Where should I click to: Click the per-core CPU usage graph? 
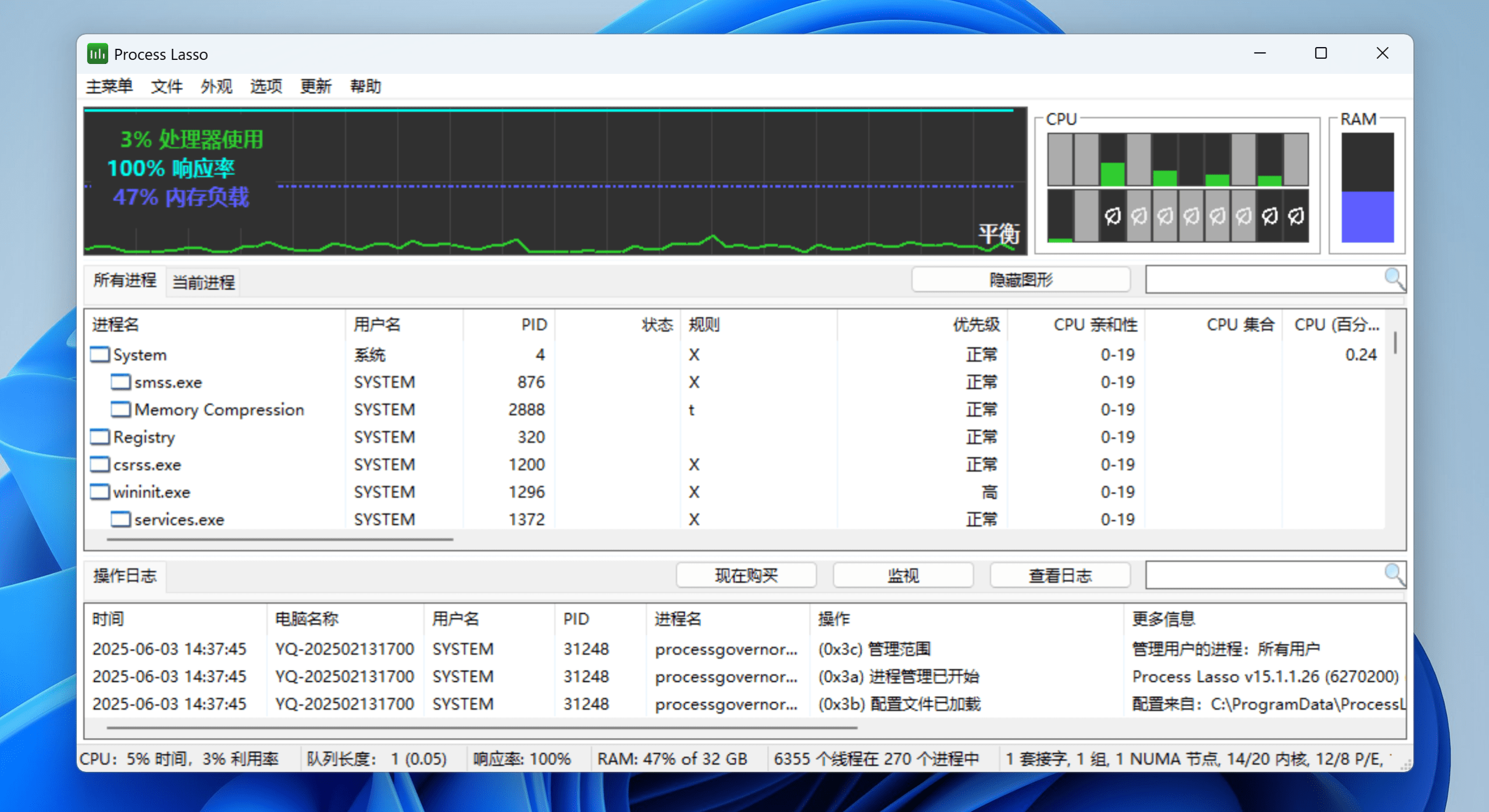point(1178,187)
